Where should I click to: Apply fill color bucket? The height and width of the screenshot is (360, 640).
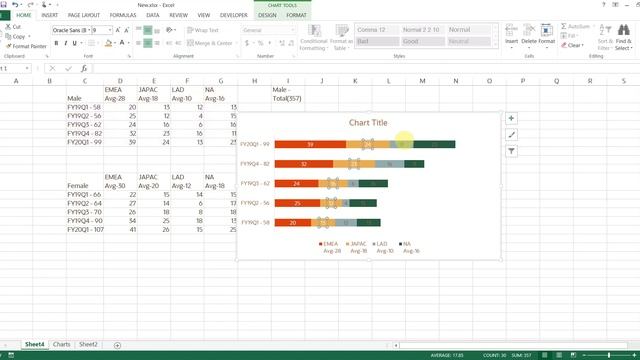[108, 43]
